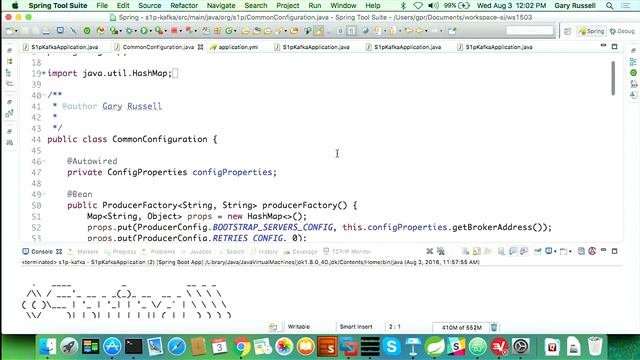
Task: Open Google Chrome from the Dock
Action: (x=241, y=347)
